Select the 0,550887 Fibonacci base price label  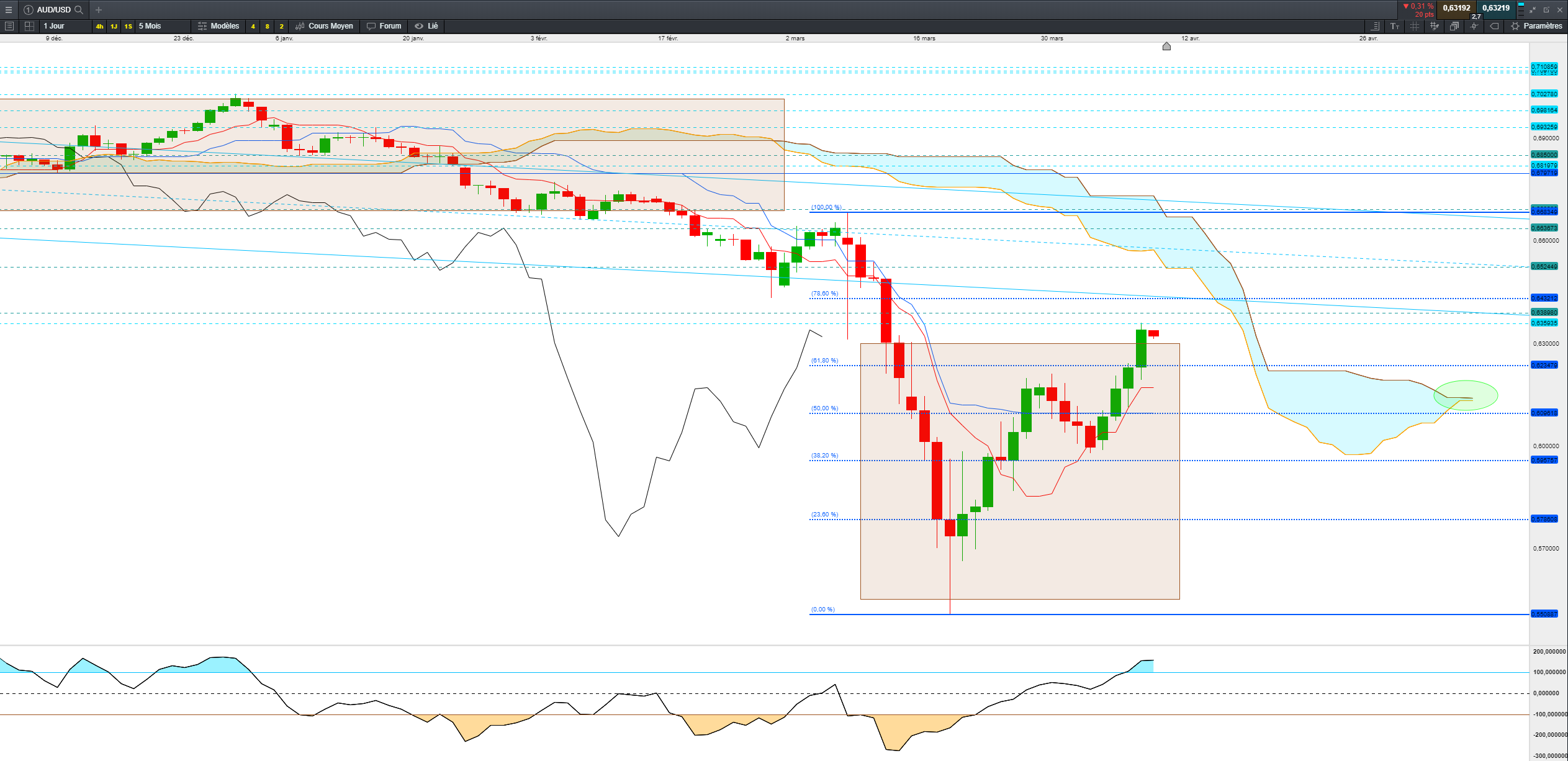[1544, 615]
